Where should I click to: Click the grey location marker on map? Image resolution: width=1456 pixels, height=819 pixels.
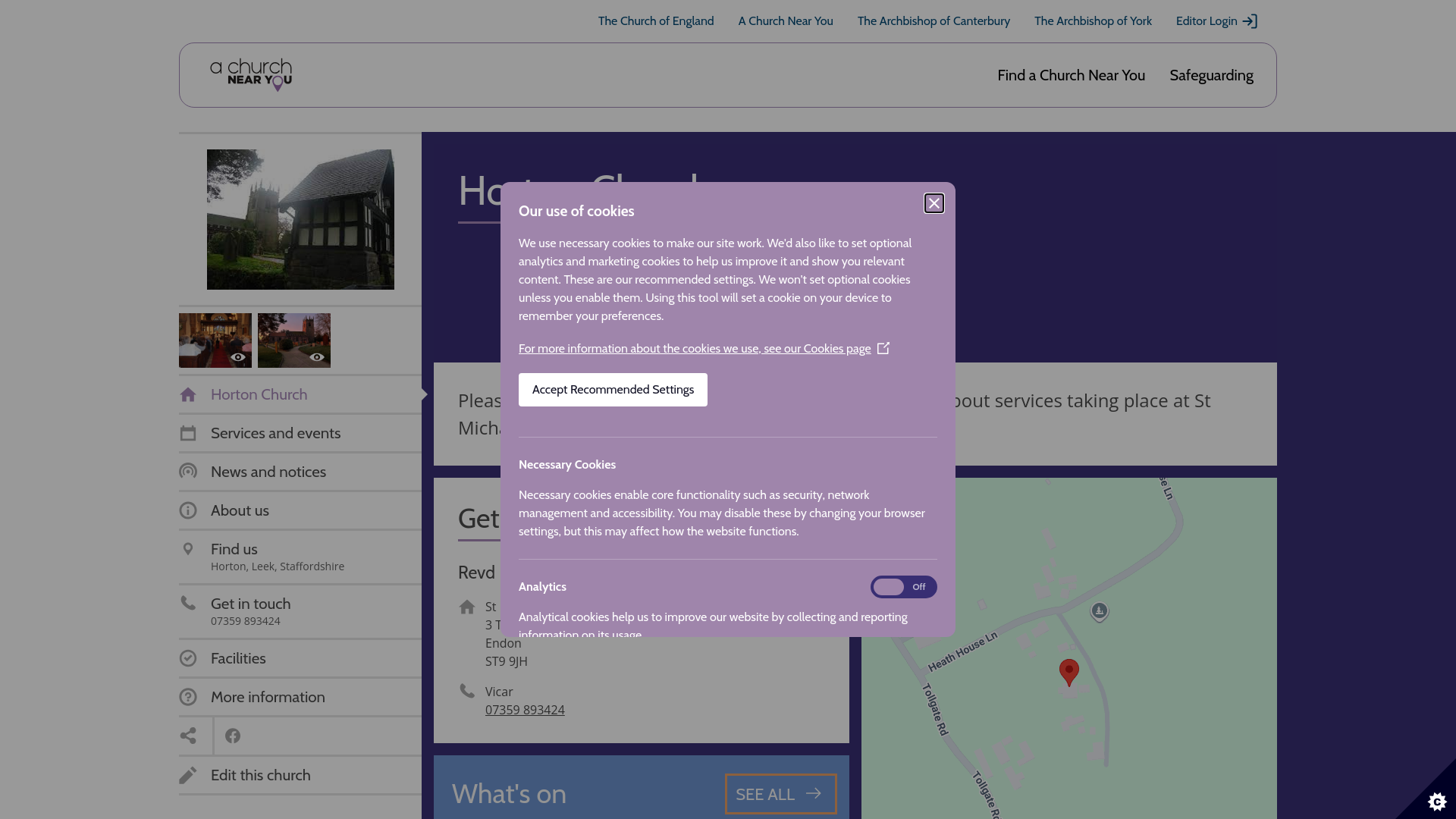(x=1100, y=611)
